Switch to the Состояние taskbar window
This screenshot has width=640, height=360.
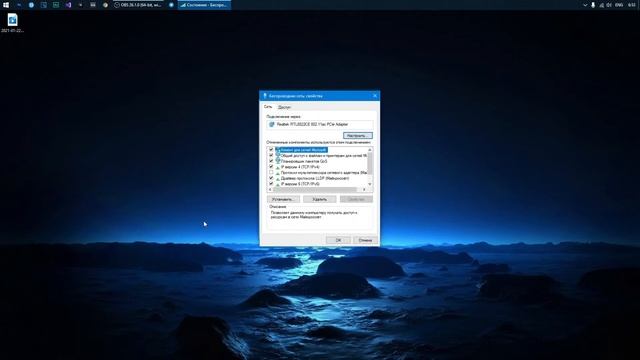click(x=204, y=5)
